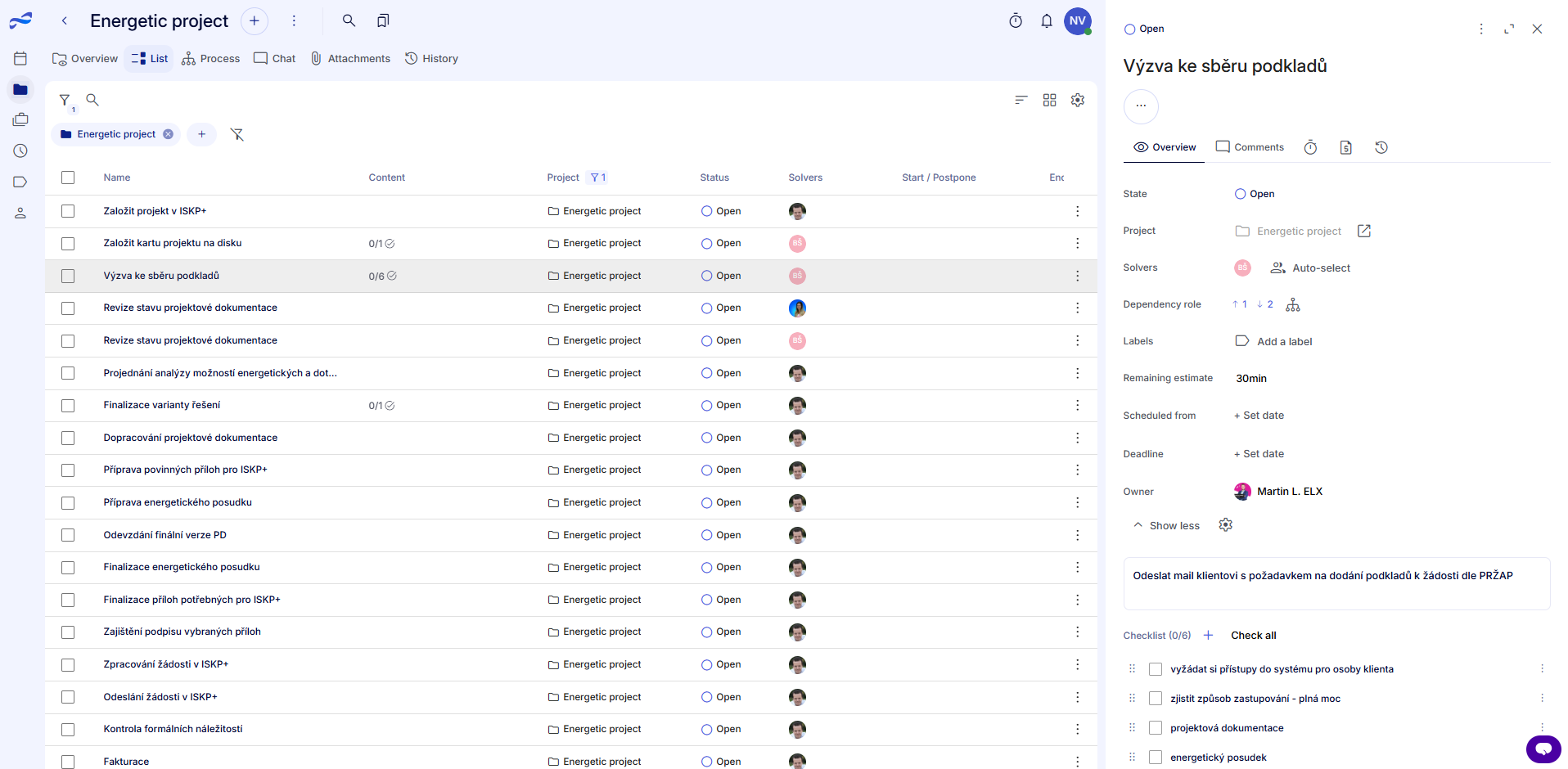
Task: Remove the Energetic project filter chip
Action: click(168, 134)
